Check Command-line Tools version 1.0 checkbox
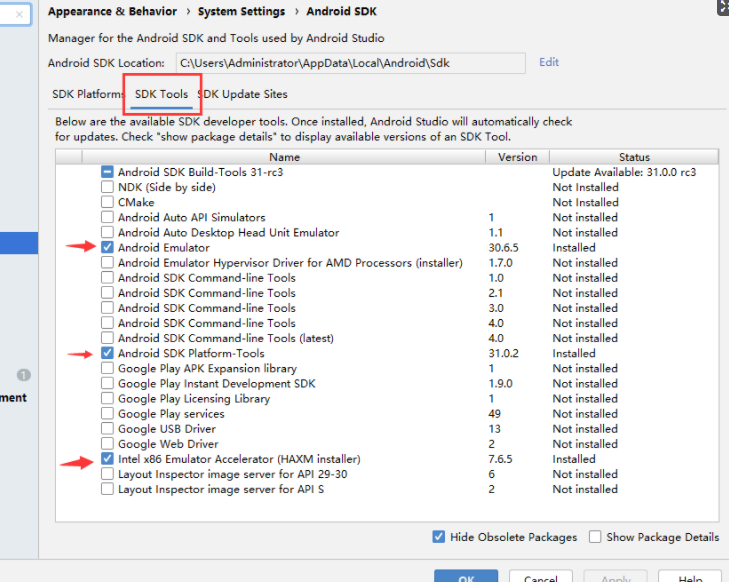The width and height of the screenshot is (729, 582). point(107,278)
